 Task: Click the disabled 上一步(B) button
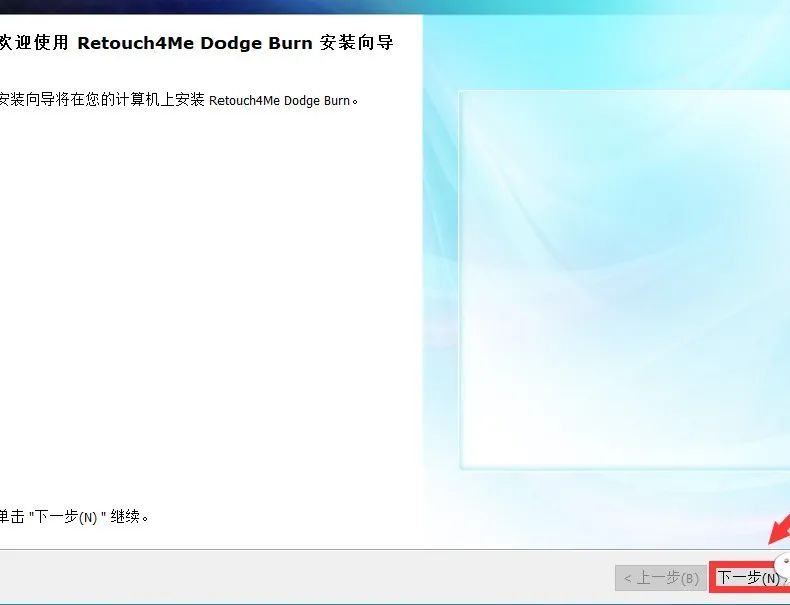[661, 578]
